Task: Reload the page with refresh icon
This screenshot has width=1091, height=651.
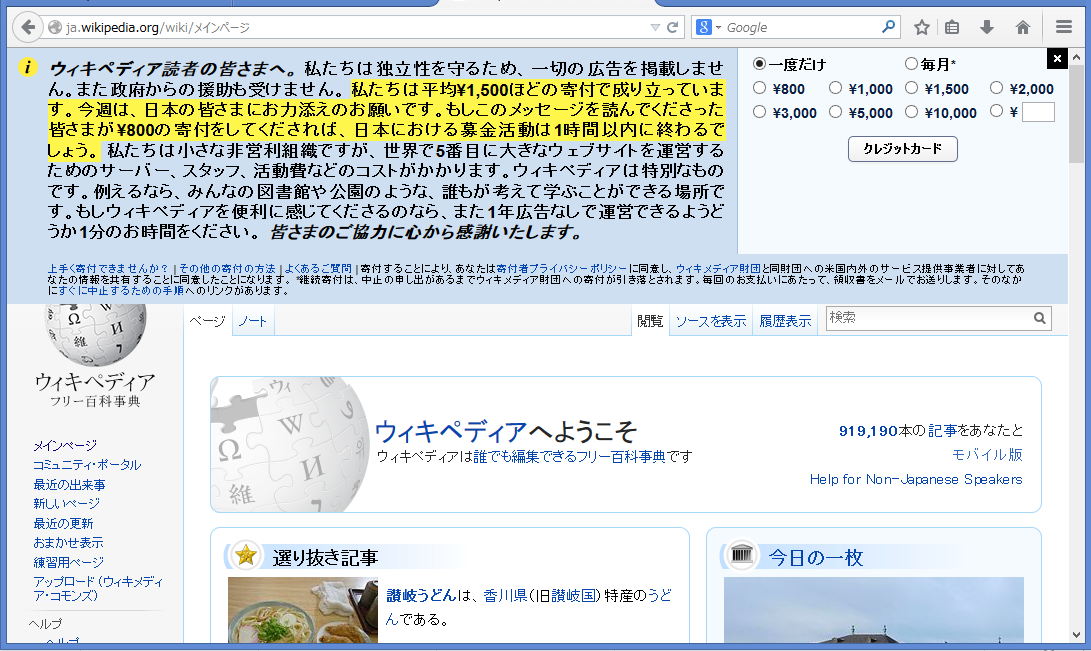Action: 672,27
